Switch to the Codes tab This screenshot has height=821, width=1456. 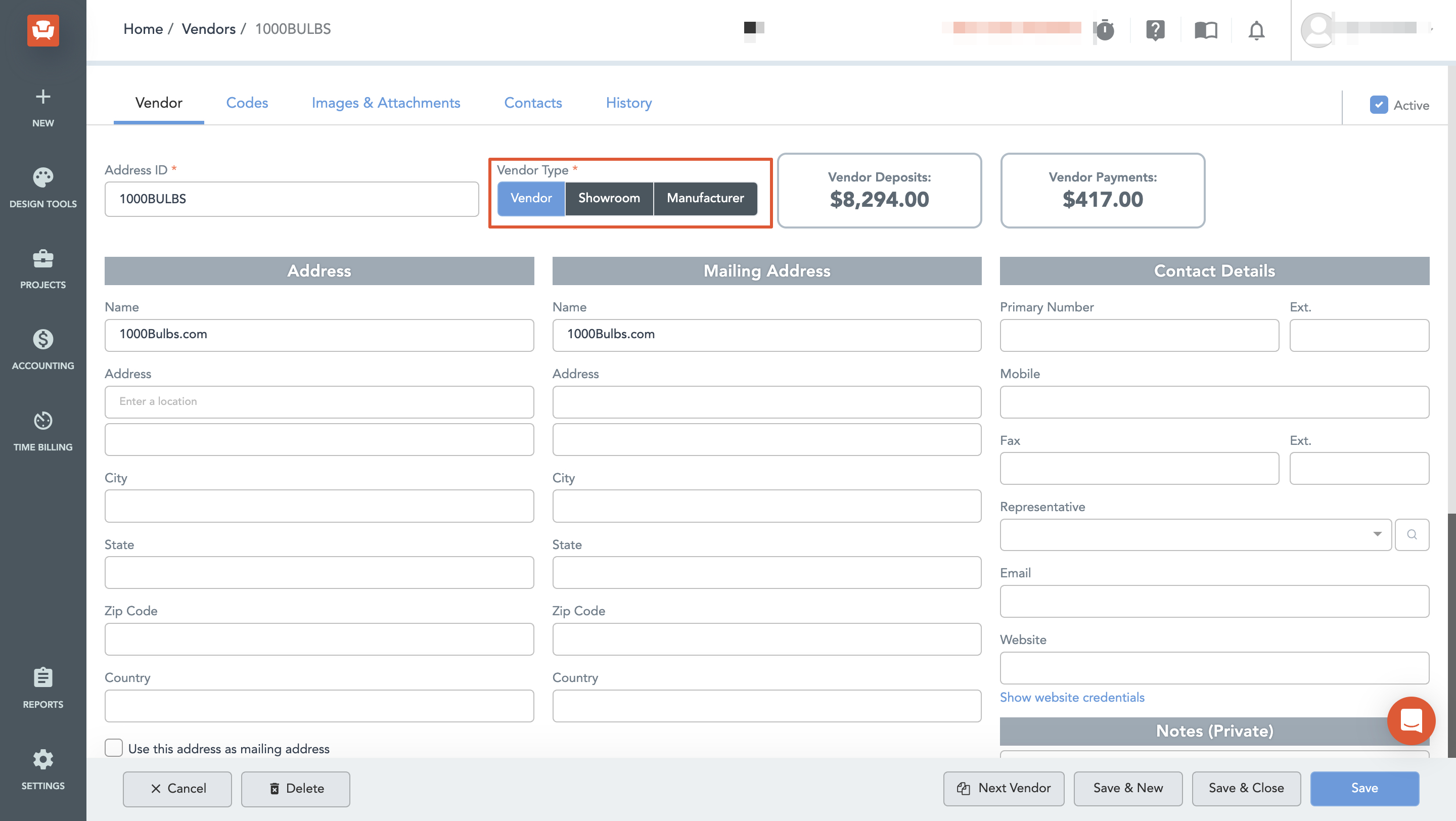click(x=247, y=103)
